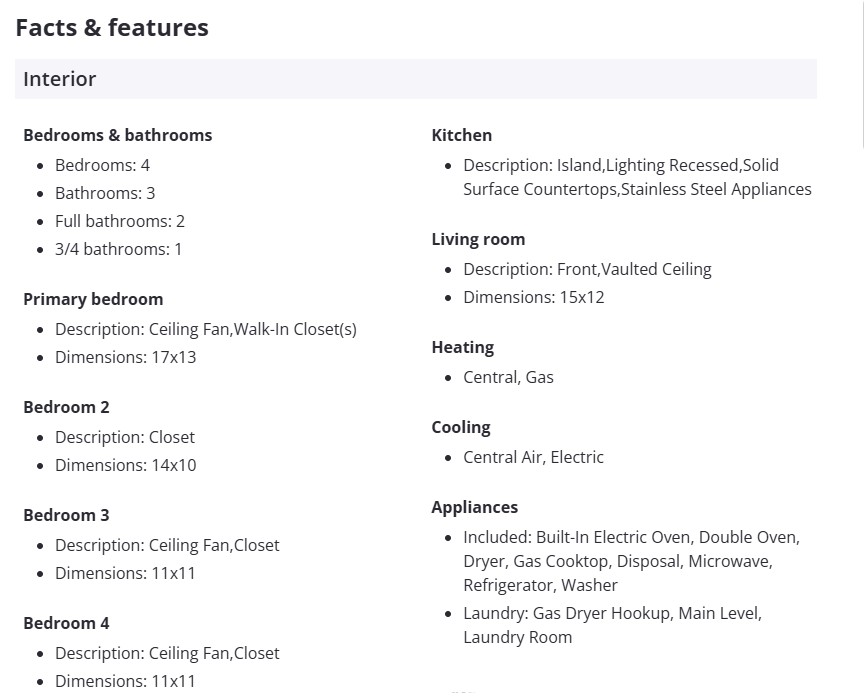The image size is (864, 699).
Task: Click the Heating Central, Gas entry
Action: point(508,377)
